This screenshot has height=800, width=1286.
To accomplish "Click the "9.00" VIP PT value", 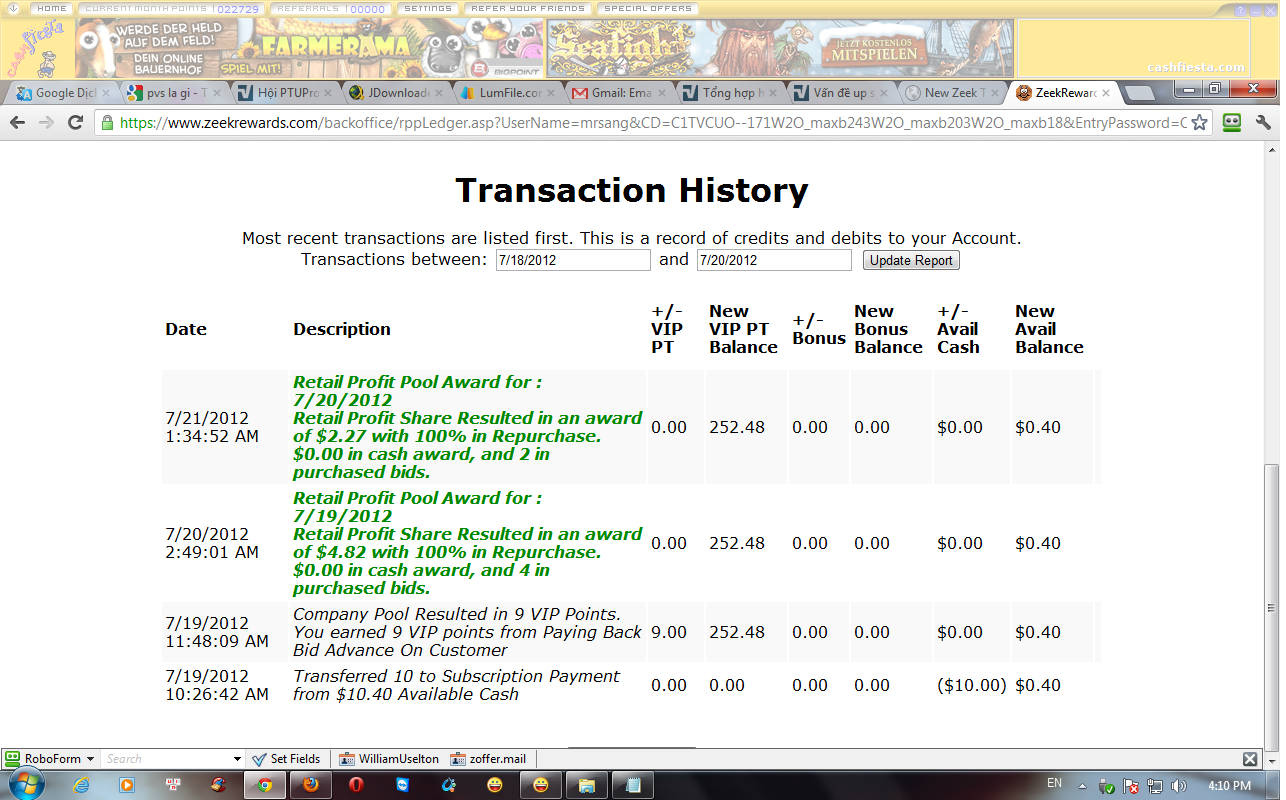I will [669, 632].
